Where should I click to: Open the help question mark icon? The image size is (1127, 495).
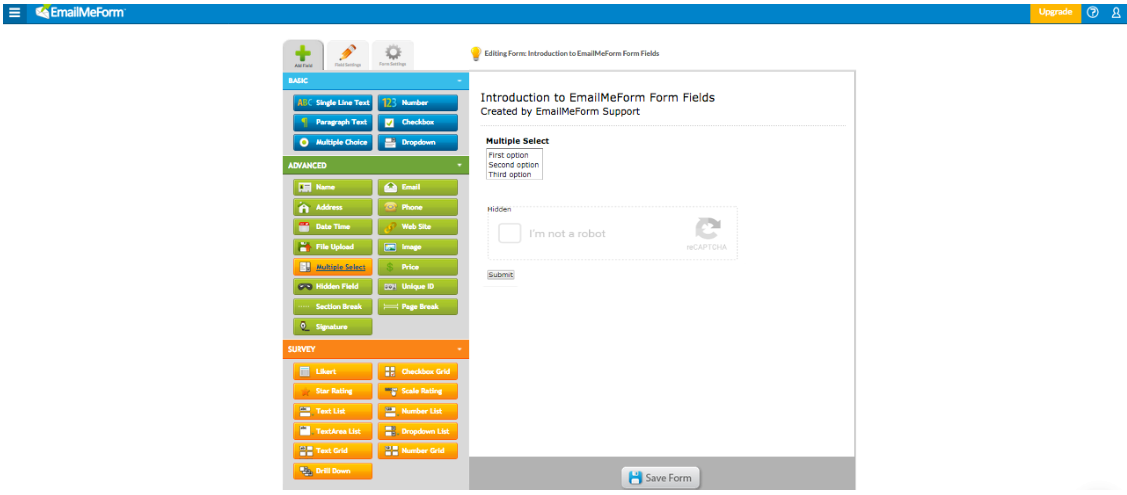(x=1093, y=12)
